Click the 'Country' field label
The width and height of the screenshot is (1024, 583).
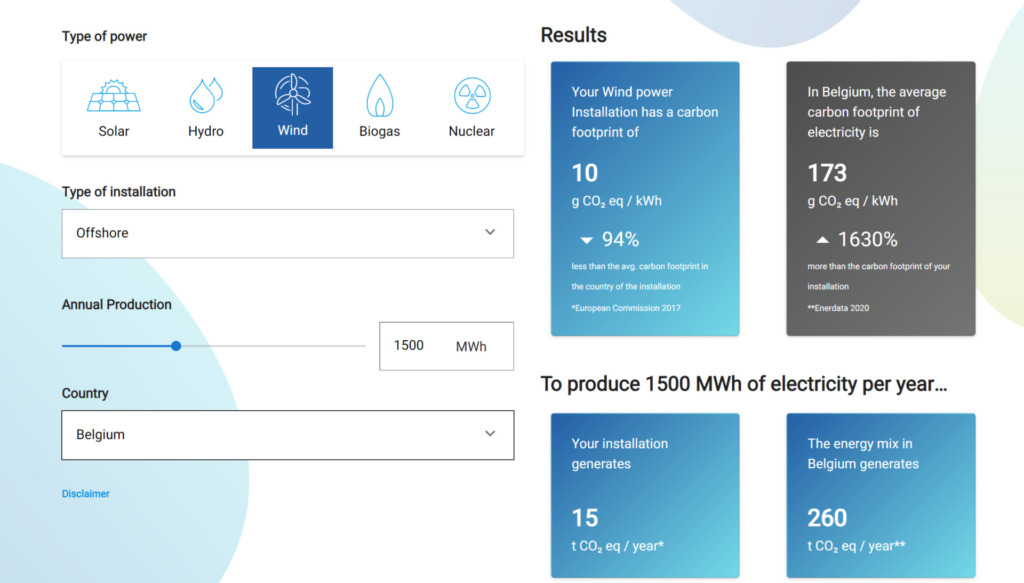tap(85, 394)
